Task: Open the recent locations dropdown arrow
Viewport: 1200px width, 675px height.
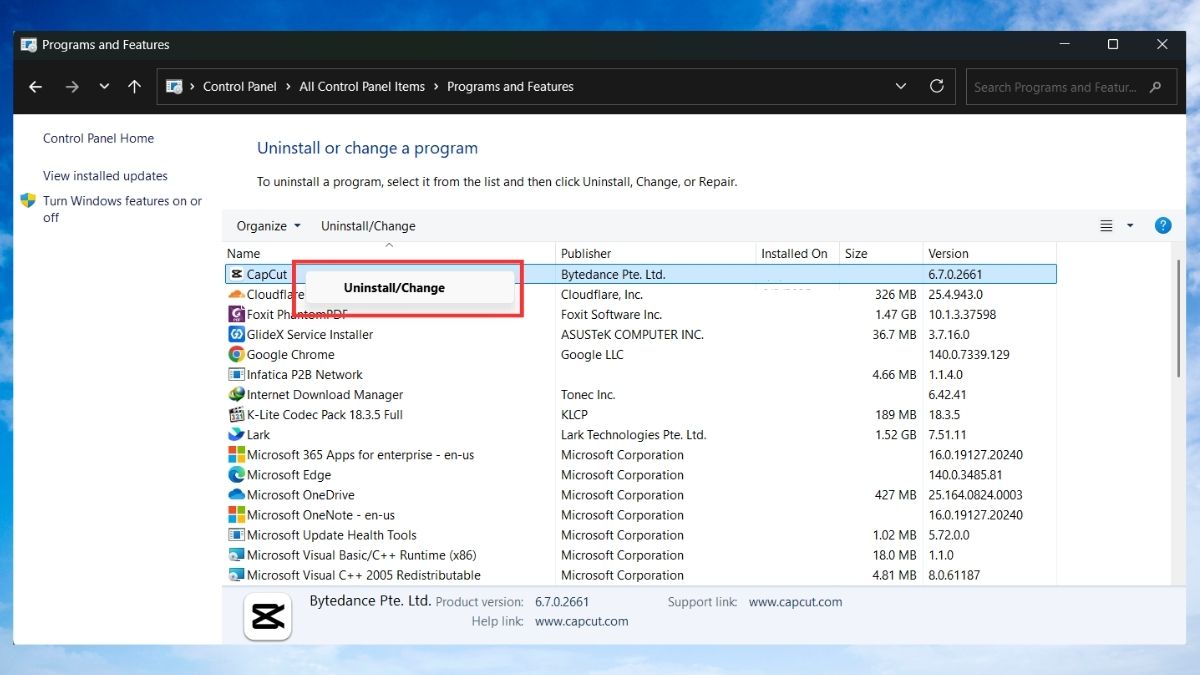Action: coord(104,87)
